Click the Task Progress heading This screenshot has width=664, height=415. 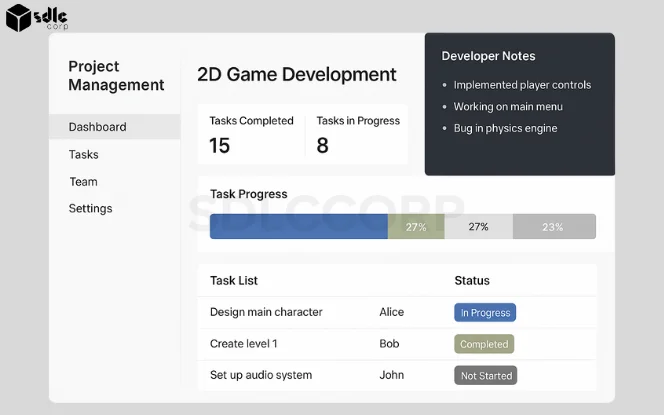pos(249,194)
